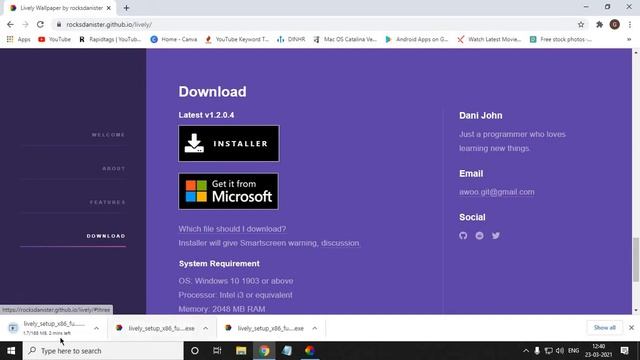
Task: Open the Action Center notifications
Action: point(624,351)
